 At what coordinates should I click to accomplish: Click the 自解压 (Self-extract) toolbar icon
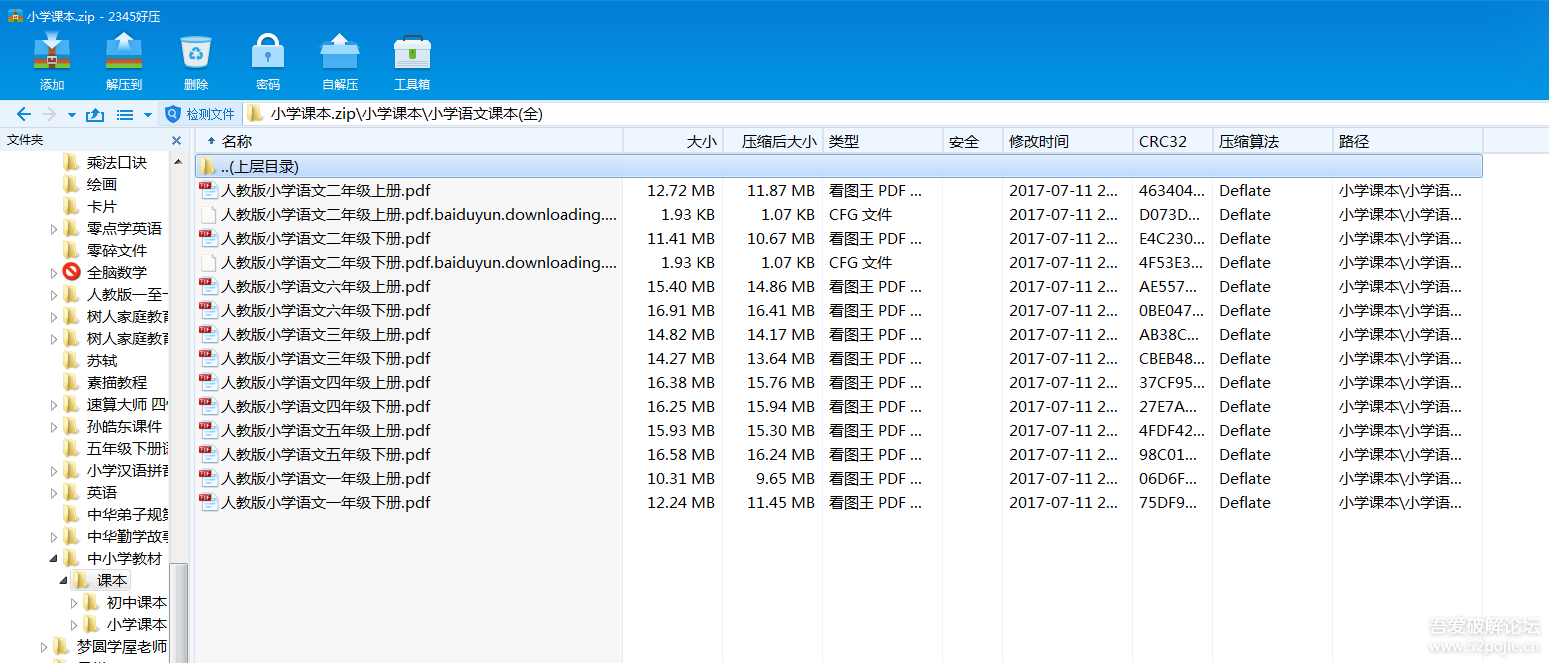tap(340, 53)
